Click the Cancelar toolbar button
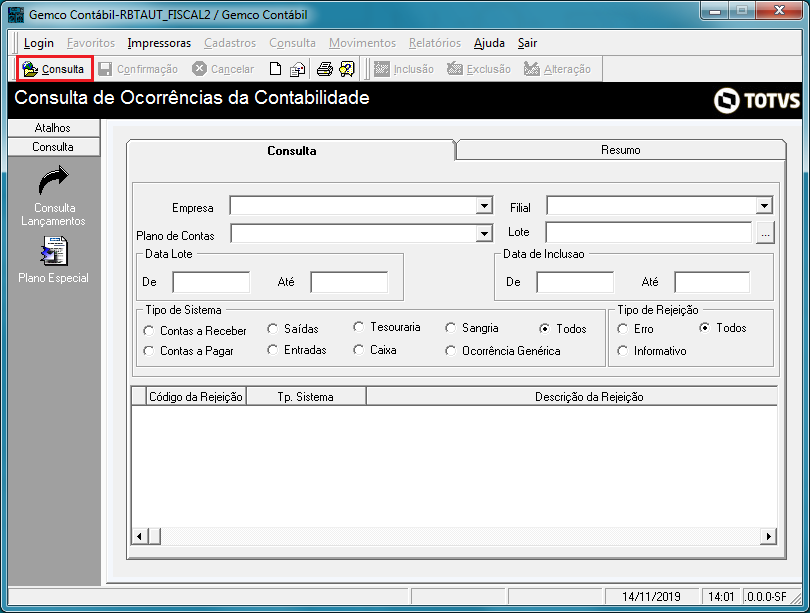 click(x=223, y=69)
